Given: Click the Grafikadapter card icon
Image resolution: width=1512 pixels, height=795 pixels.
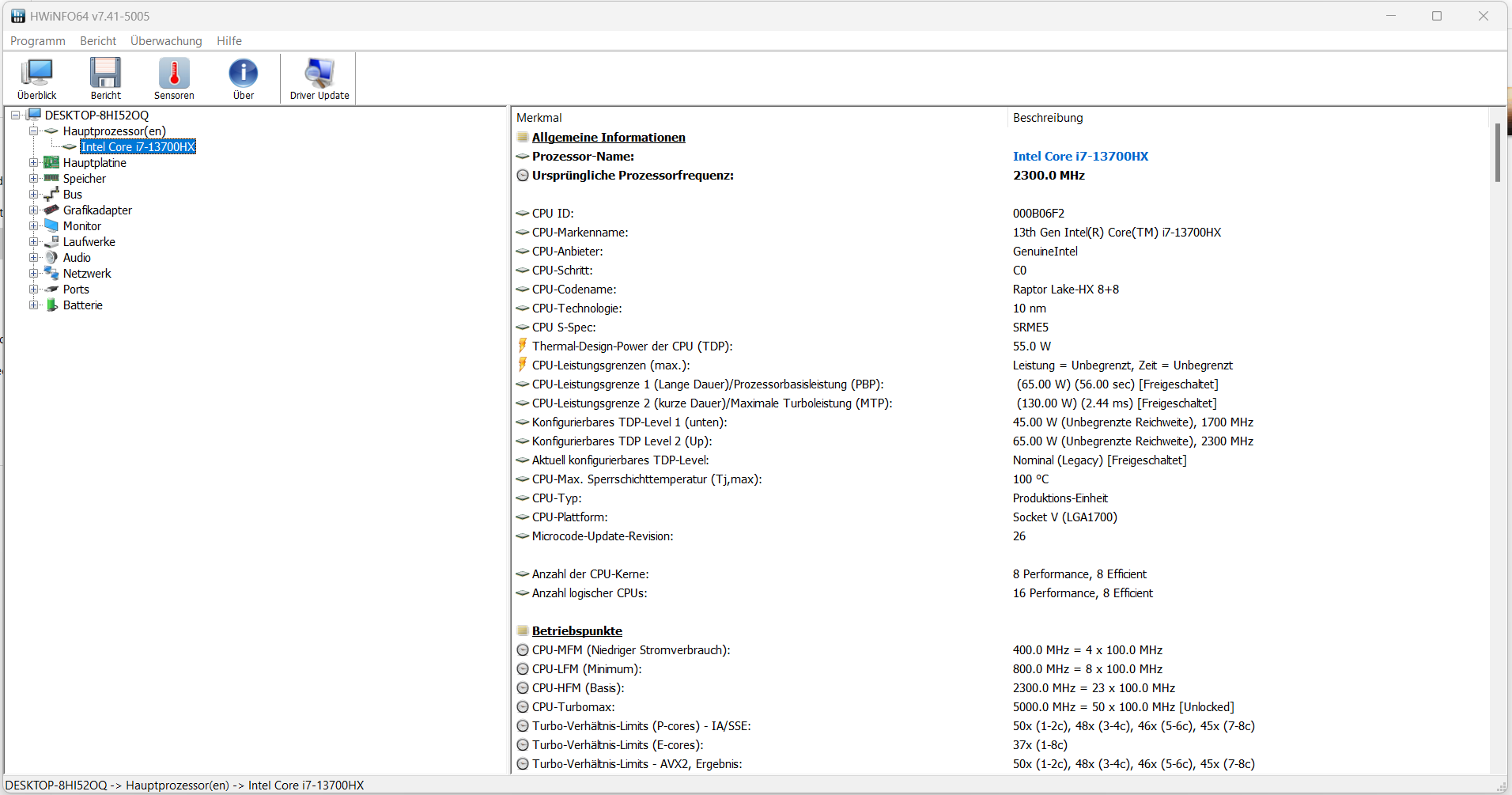Looking at the screenshot, I should click(x=51, y=210).
